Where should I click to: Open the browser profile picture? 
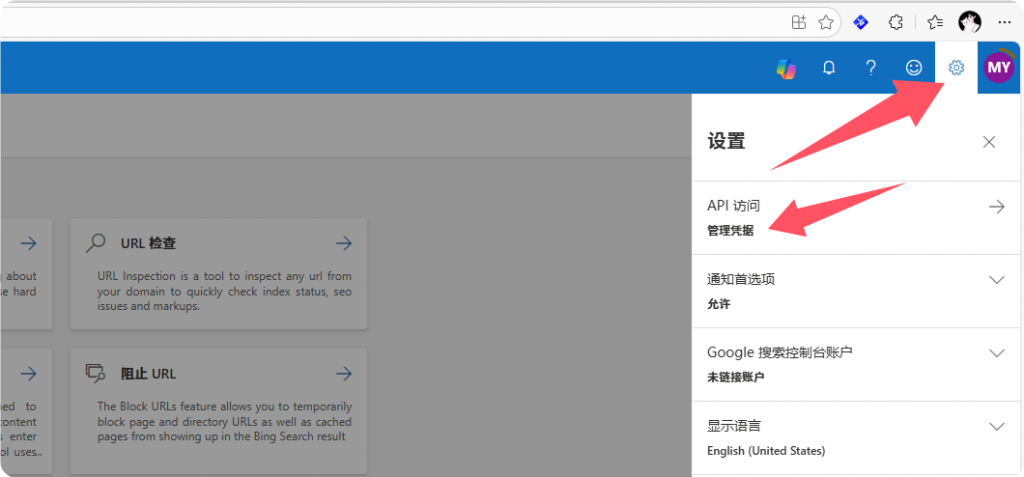tap(969, 22)
